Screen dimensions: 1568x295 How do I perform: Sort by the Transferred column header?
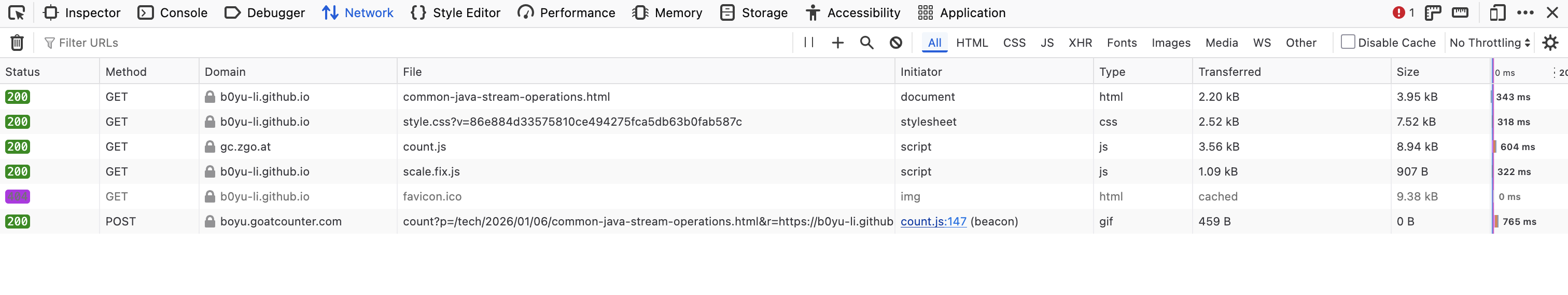pyautogui.click(x=1229, y=72)
